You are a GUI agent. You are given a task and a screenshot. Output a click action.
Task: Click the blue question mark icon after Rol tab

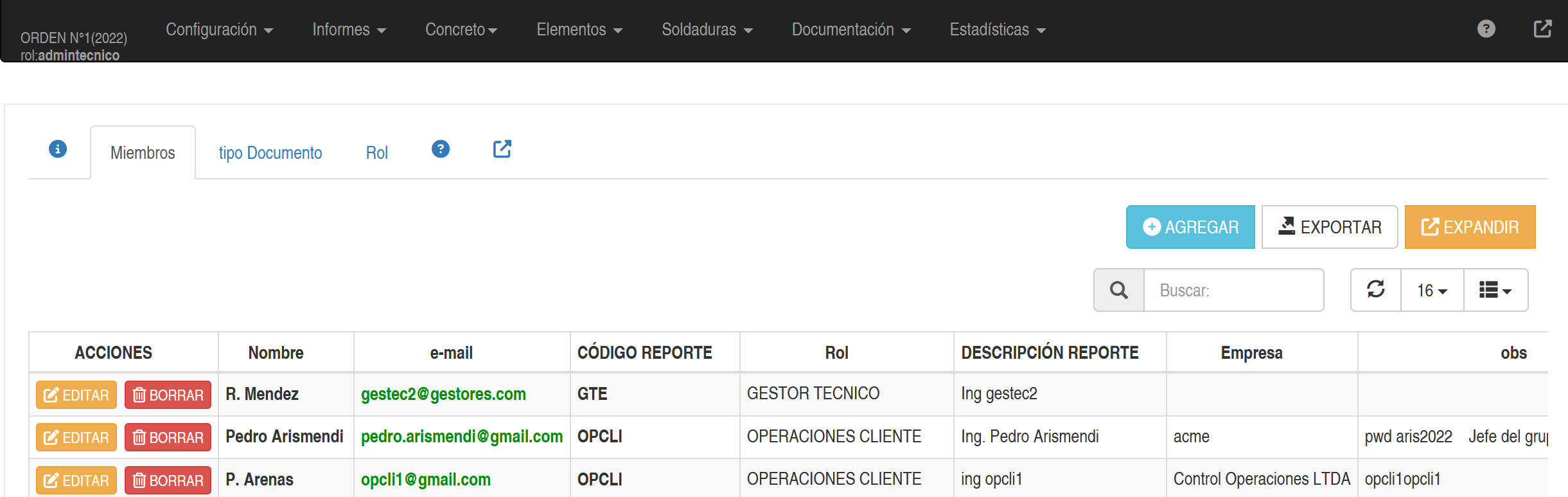(441, 149)
